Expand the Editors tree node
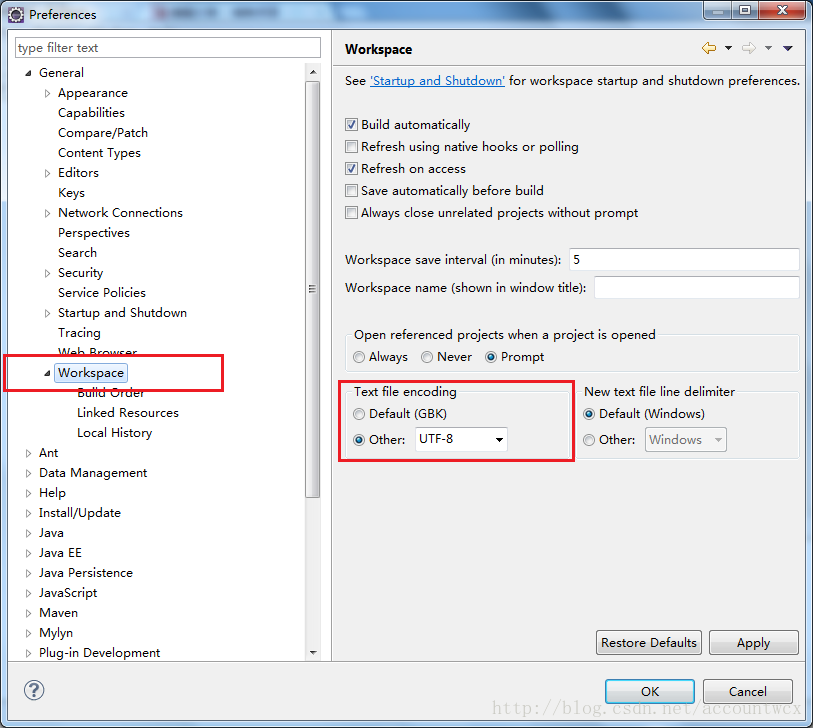 click(47, 173)
